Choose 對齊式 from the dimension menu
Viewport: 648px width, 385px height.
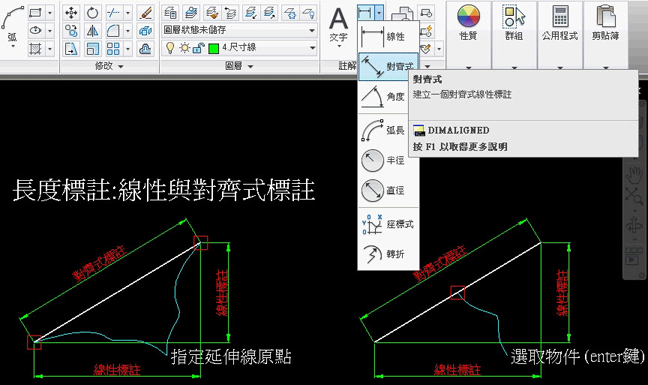point(388,67)
